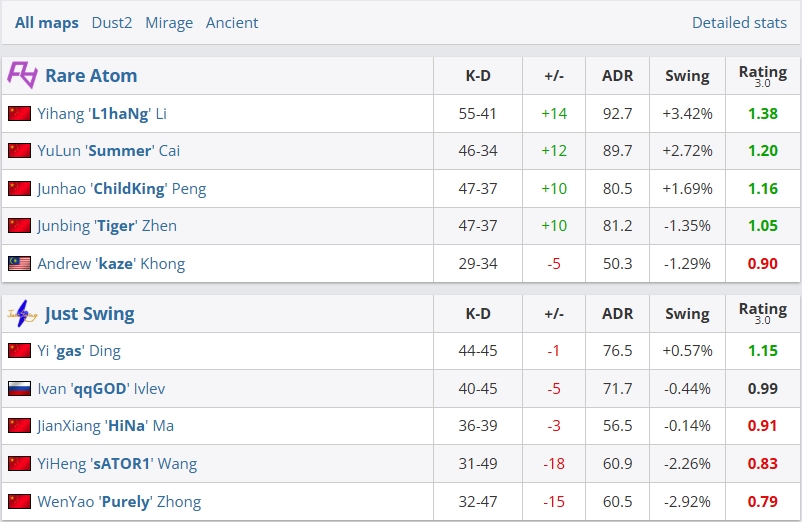Click the China flag next to Purely
Image resolution: width=802 pixels, height=522 pixels.
pos(19,501)
